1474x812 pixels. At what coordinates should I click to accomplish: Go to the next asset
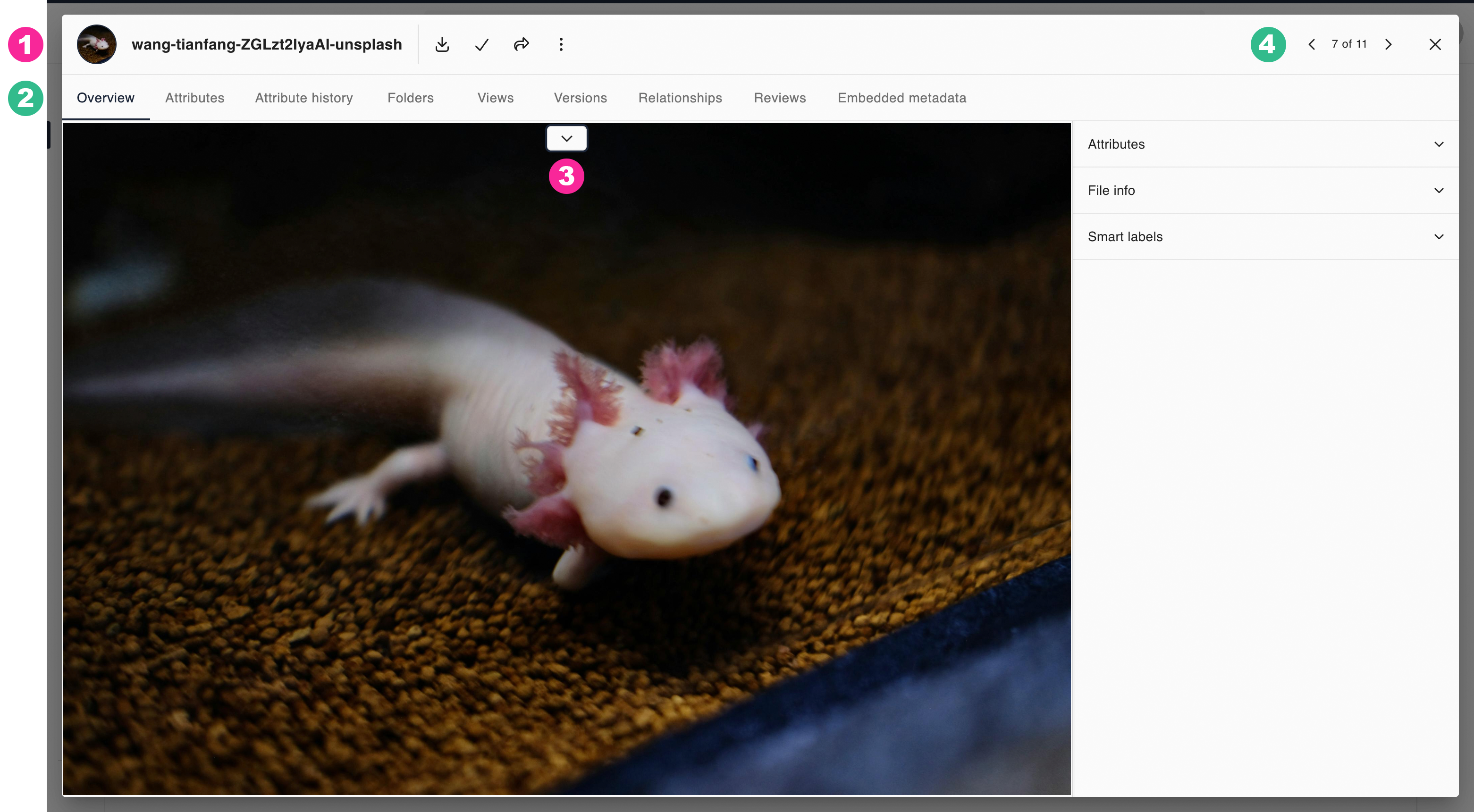point(1388,45)
